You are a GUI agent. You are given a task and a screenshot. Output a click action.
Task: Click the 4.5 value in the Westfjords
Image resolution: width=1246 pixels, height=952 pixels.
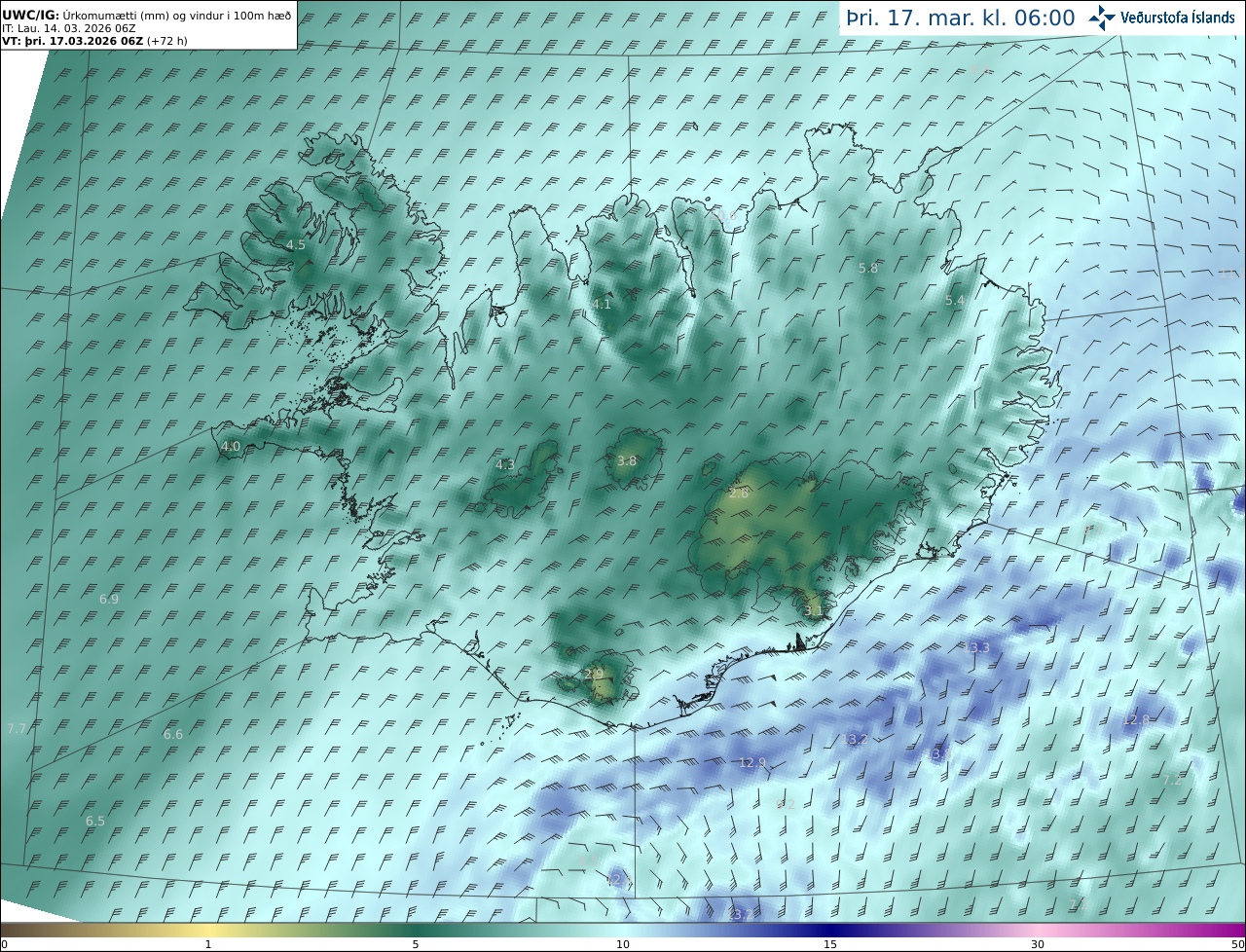(x=296, y=245)
